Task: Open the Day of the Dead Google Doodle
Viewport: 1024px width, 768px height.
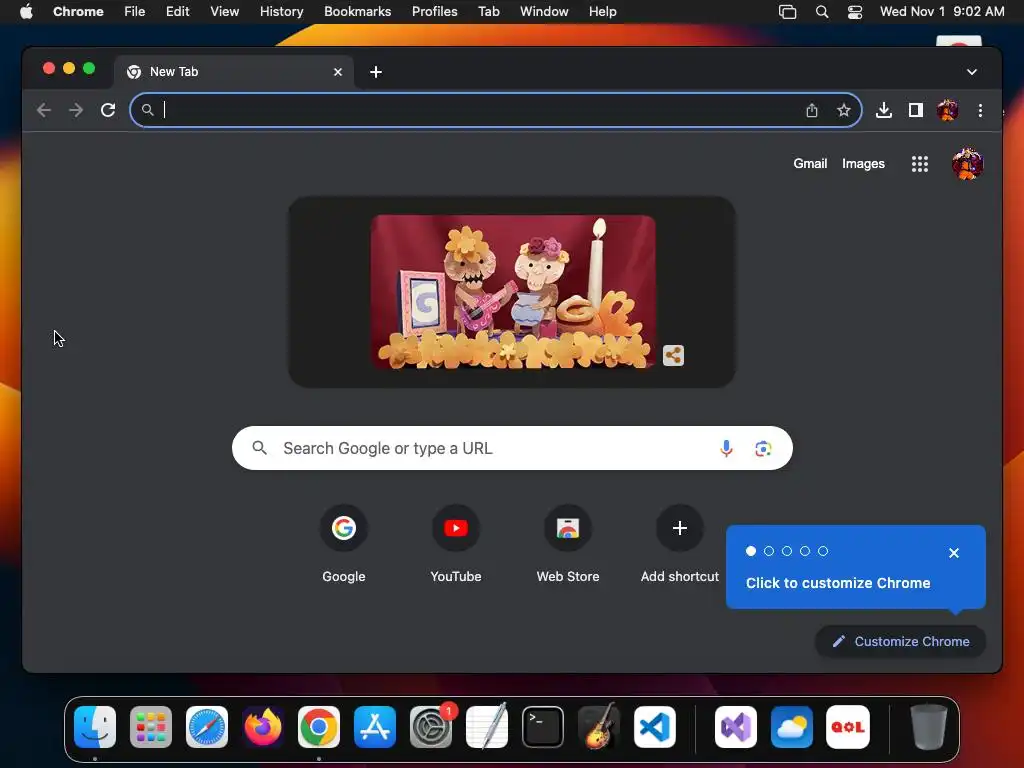Action: coord(513,292)
